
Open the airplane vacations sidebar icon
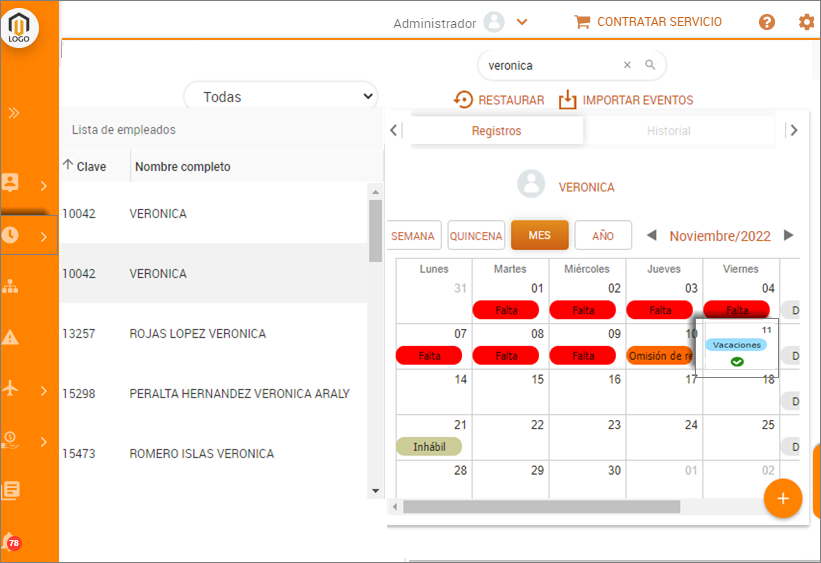pos(11,389)
